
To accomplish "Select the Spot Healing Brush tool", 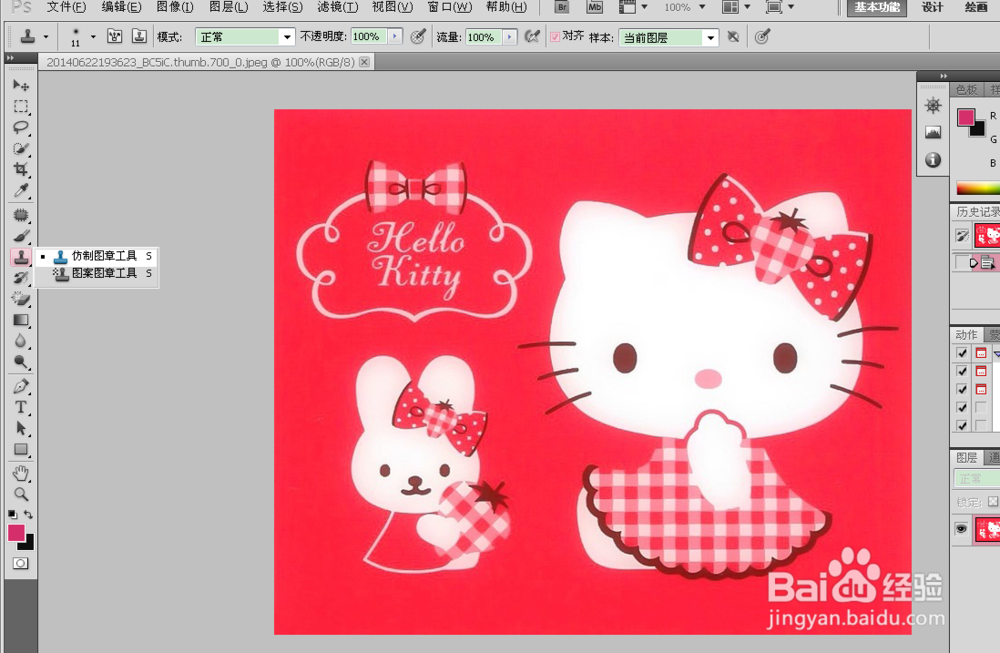I will coord(20,215).
